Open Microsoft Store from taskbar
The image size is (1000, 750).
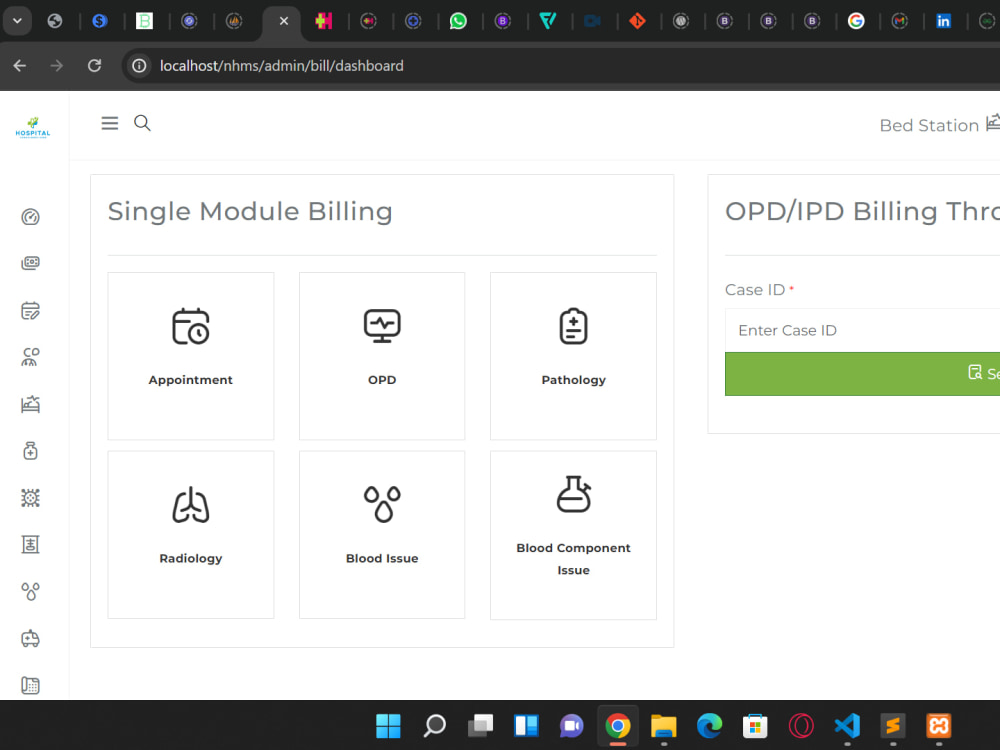coord(755,726)
